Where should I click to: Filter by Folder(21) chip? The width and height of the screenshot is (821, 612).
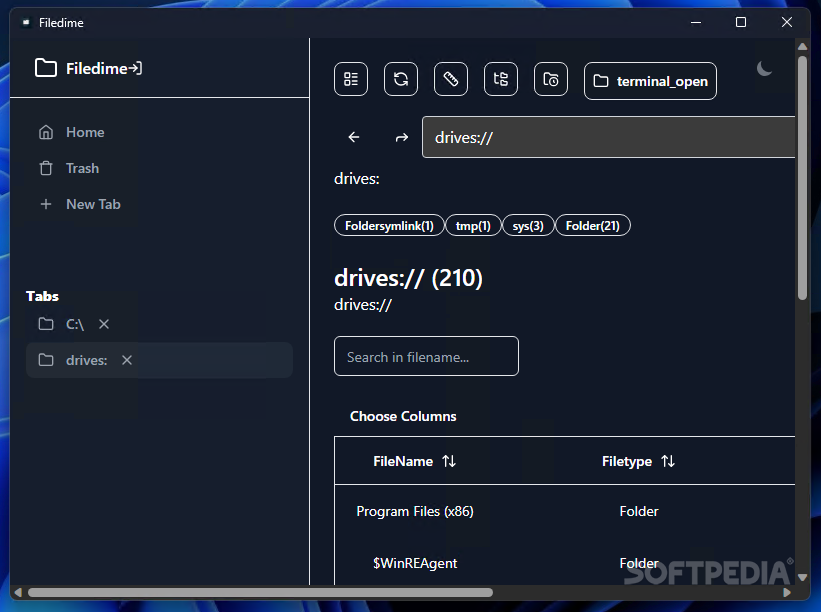593,226
